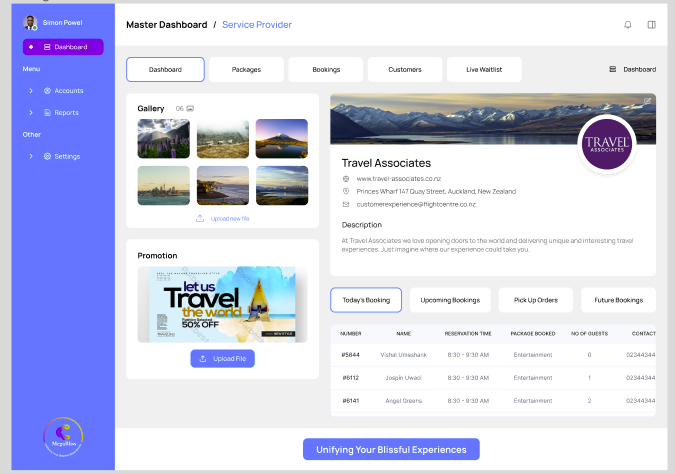
Task: Click the Dashboard stack icon at top right
Action: pos(613,69)
